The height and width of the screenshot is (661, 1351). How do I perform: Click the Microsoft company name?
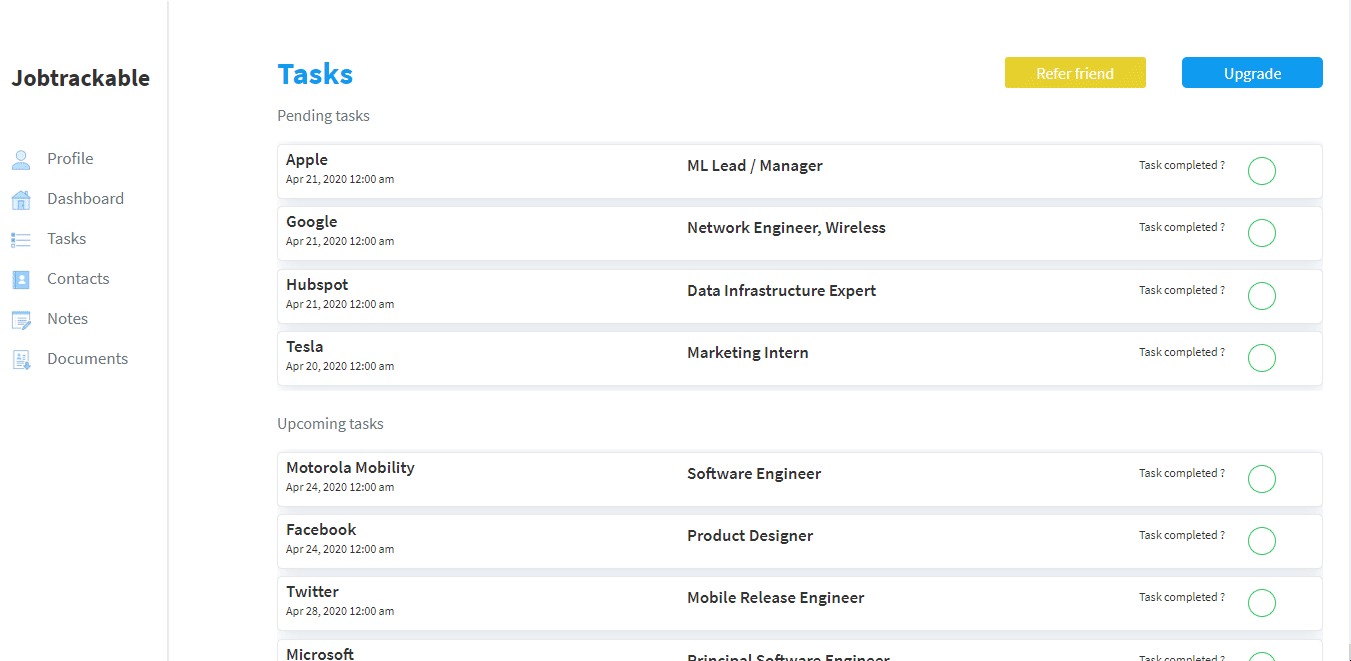pyautogui.click(x=320, y=654)
